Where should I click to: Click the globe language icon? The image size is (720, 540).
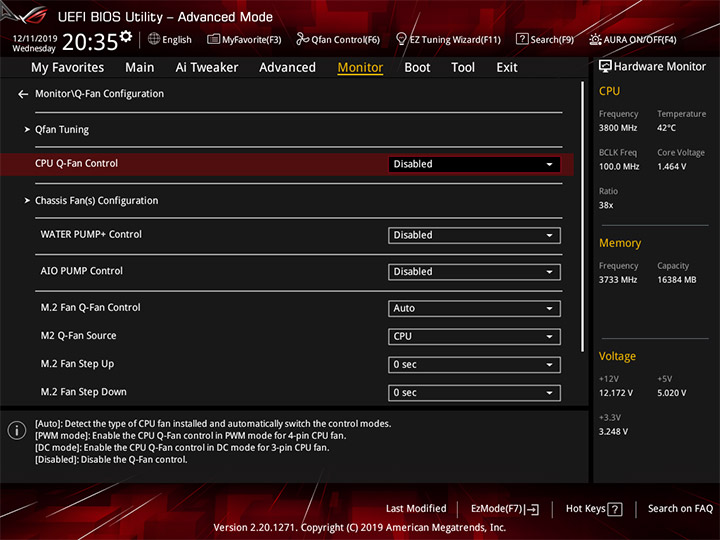154,39
